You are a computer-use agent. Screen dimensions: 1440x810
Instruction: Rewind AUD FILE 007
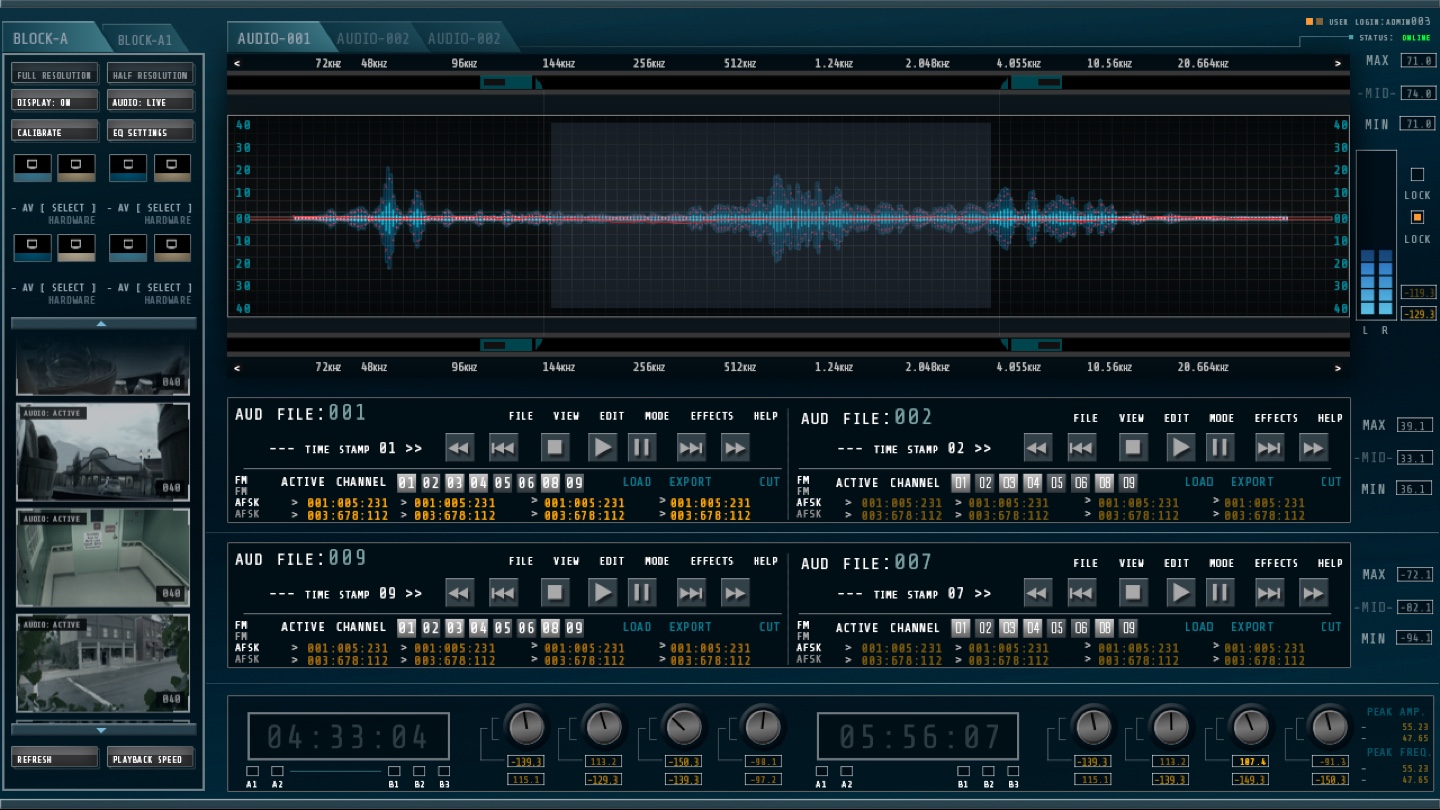1037,594
